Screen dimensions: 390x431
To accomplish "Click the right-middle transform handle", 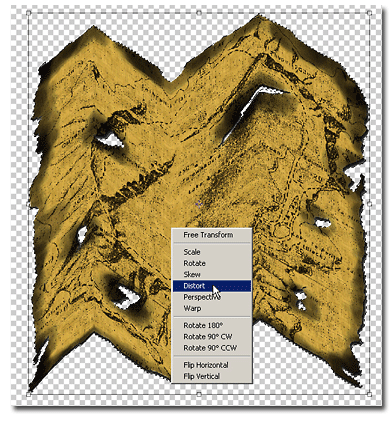I will (x=369, y=204).
